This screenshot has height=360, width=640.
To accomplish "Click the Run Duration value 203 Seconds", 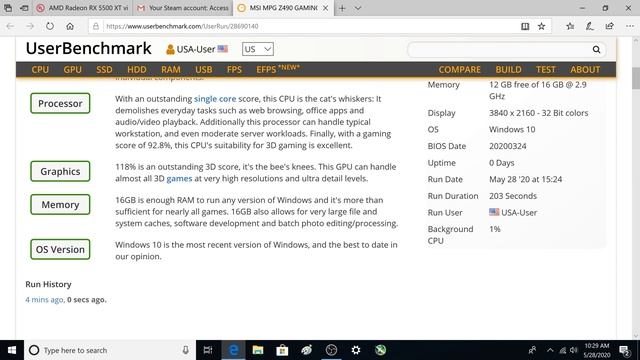I will [x=513, y=196].
